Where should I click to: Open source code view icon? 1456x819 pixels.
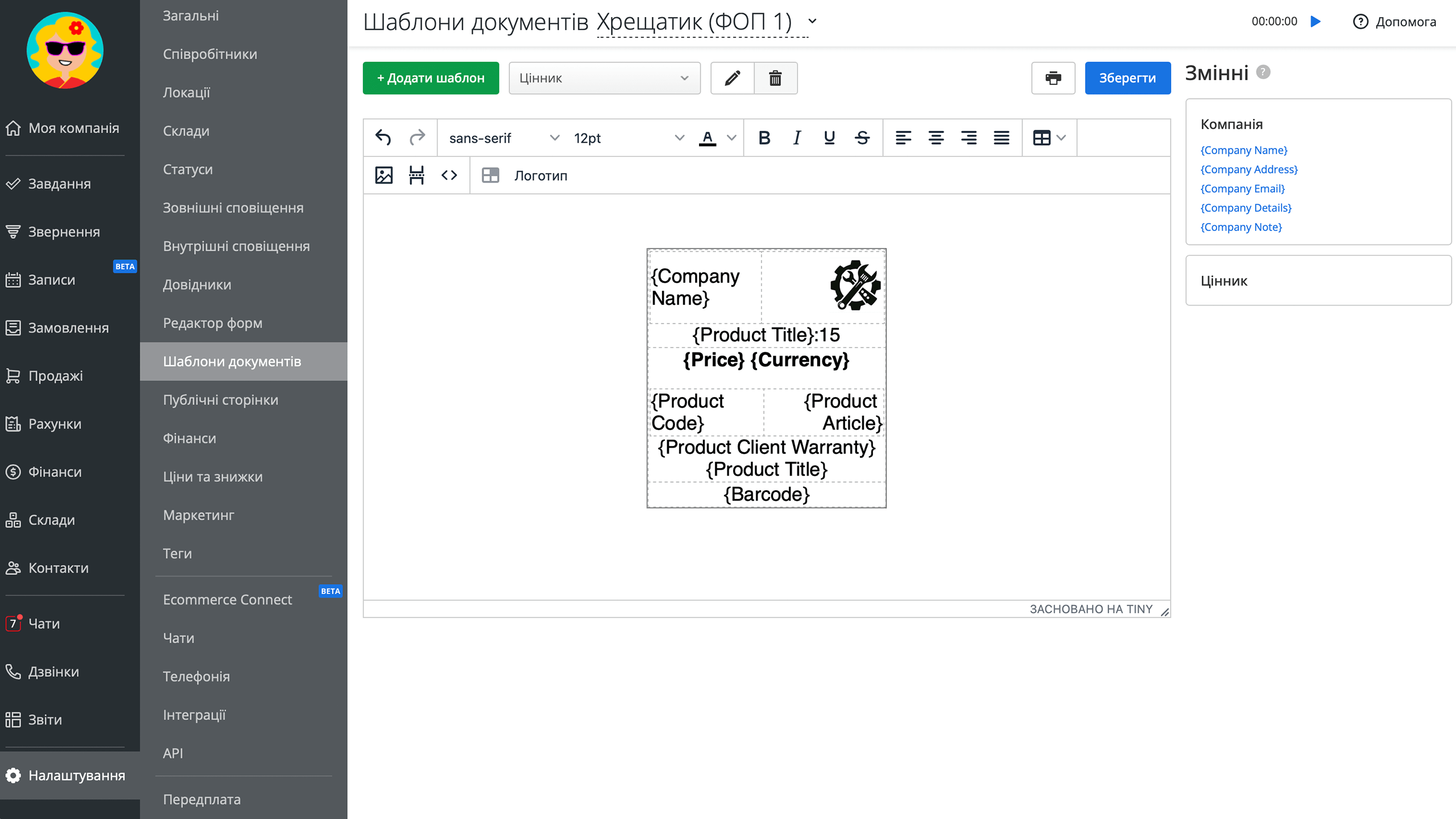coord(449,175)
